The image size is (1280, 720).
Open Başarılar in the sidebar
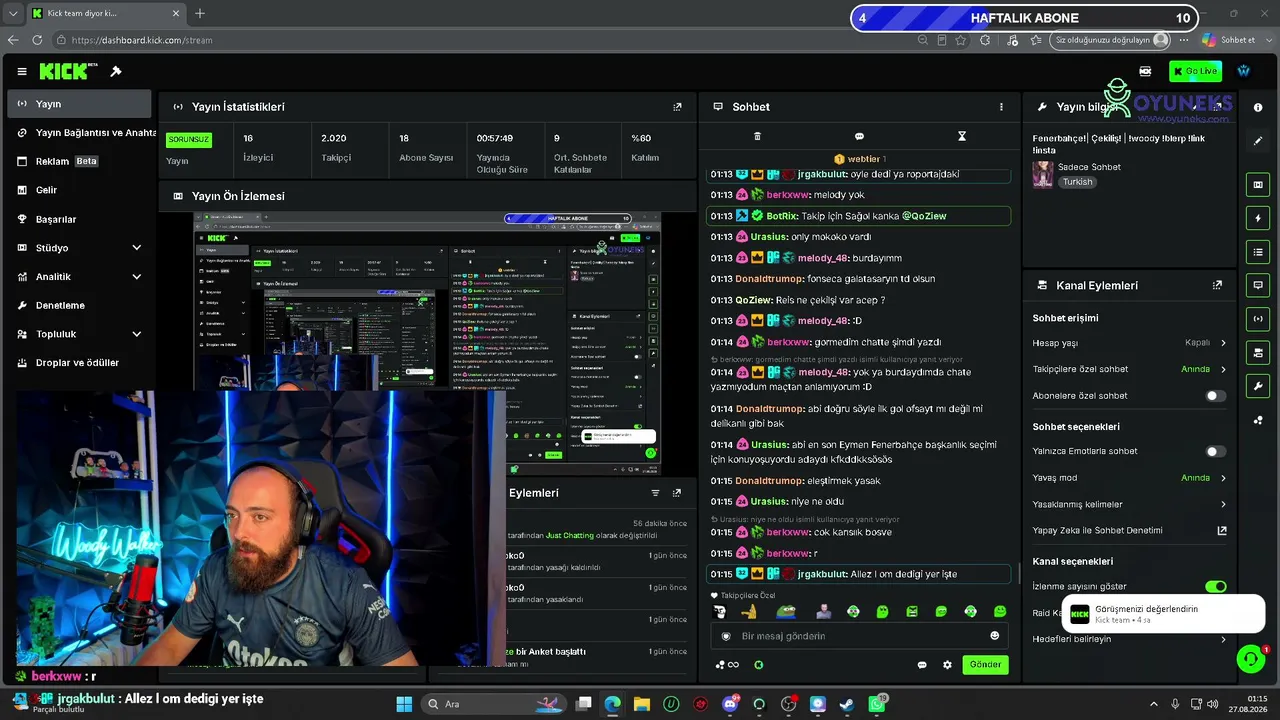point(79,219)
